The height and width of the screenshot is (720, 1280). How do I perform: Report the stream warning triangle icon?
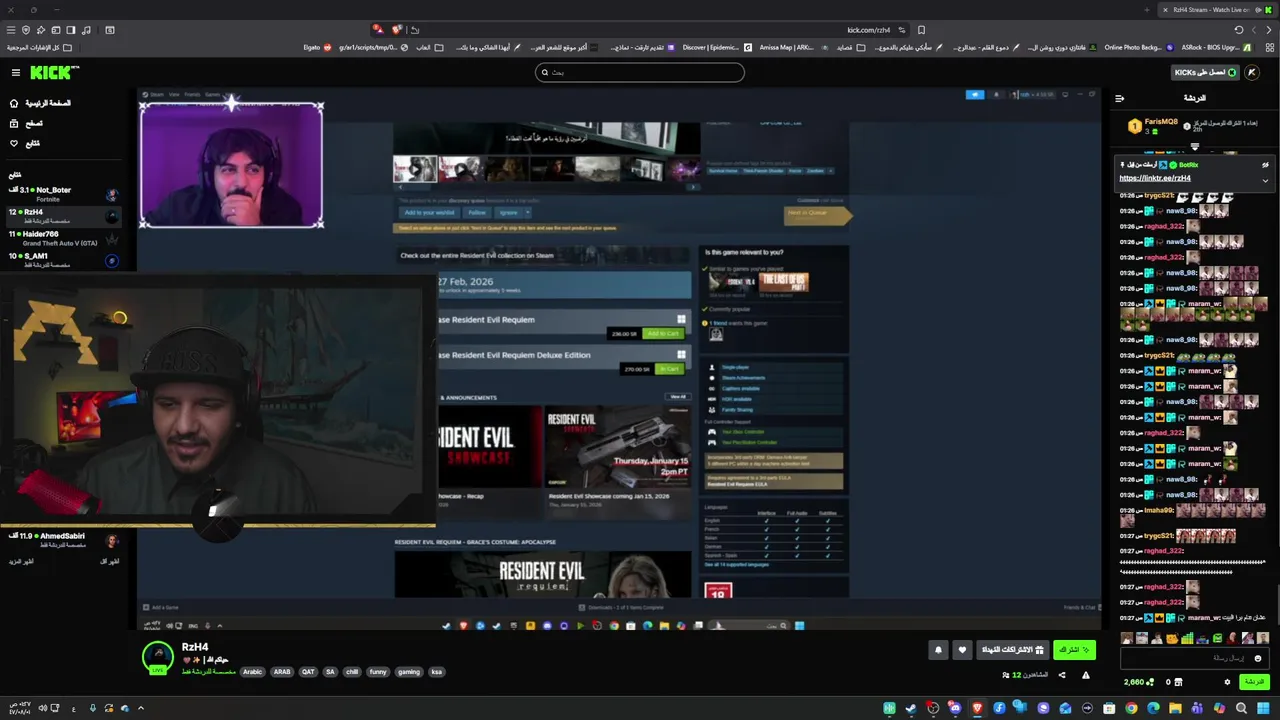(x=1086, y=675)
